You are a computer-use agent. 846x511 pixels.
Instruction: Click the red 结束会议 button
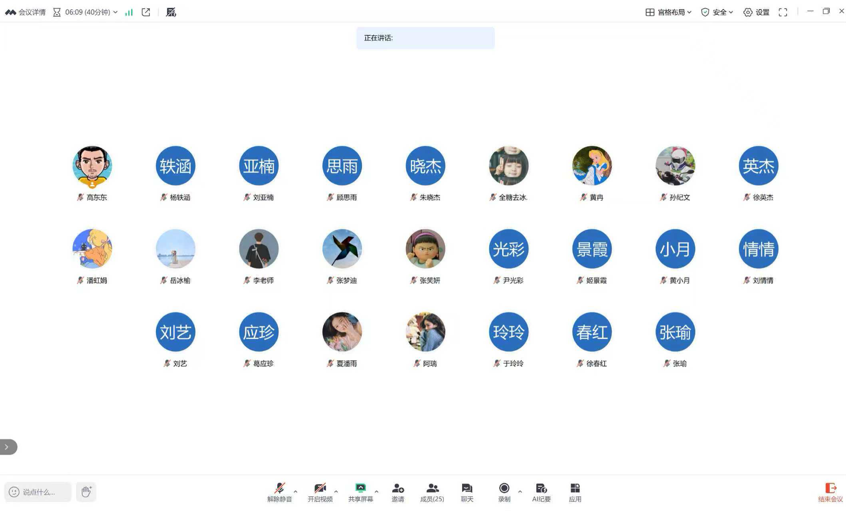click(x=830, y=492)
